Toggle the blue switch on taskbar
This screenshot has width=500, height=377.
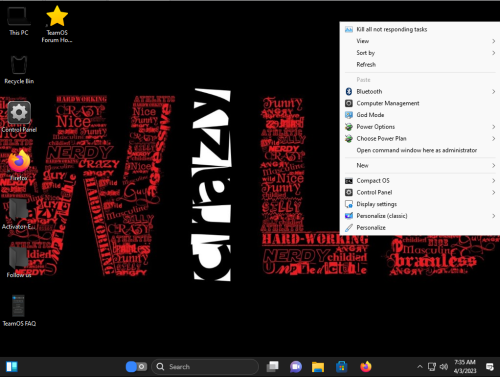click(136, 367)
